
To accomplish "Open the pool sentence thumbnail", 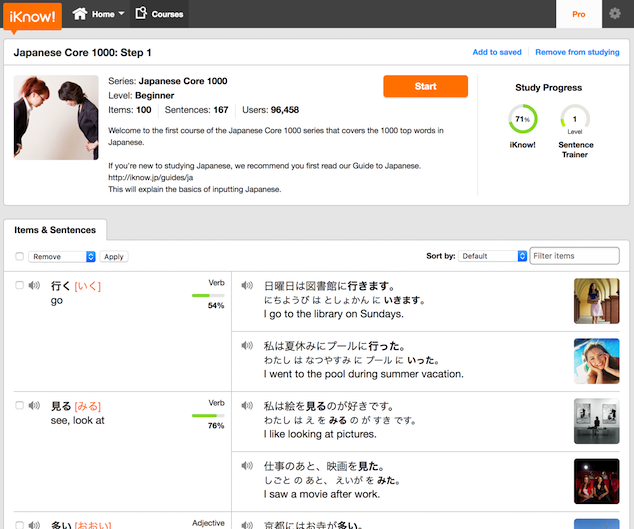I will (x=596, y=361).
